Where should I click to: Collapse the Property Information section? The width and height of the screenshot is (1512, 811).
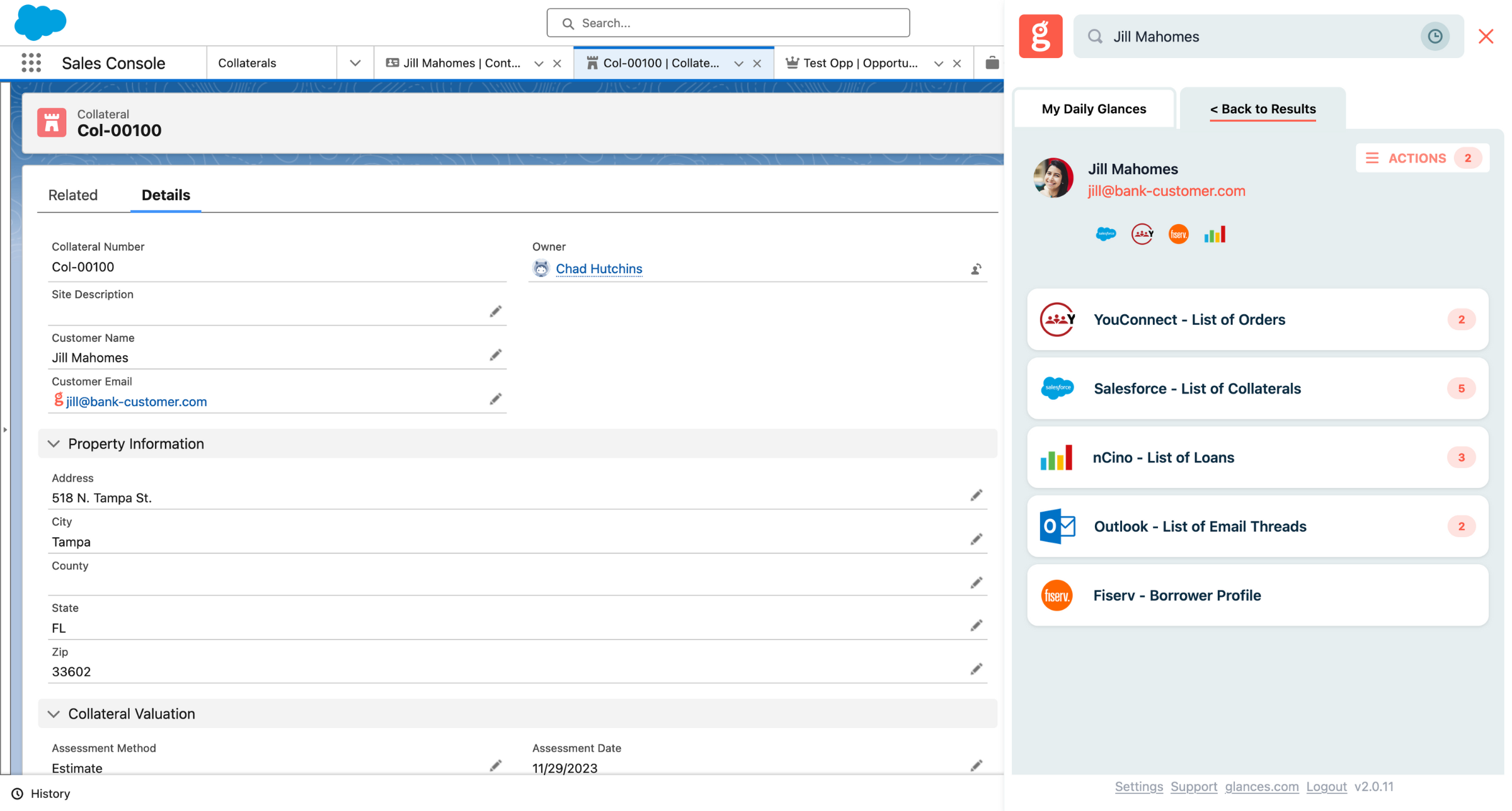tap(54, 444)
